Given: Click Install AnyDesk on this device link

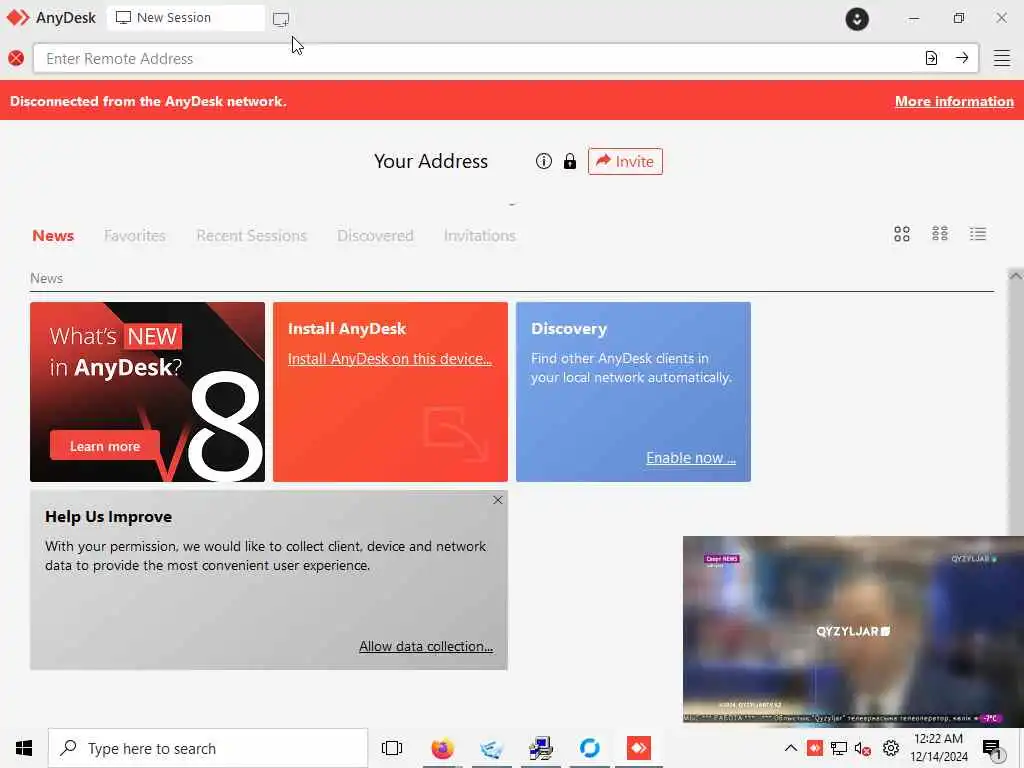Looking at the screenshot, I should click(x=390, y=359).
